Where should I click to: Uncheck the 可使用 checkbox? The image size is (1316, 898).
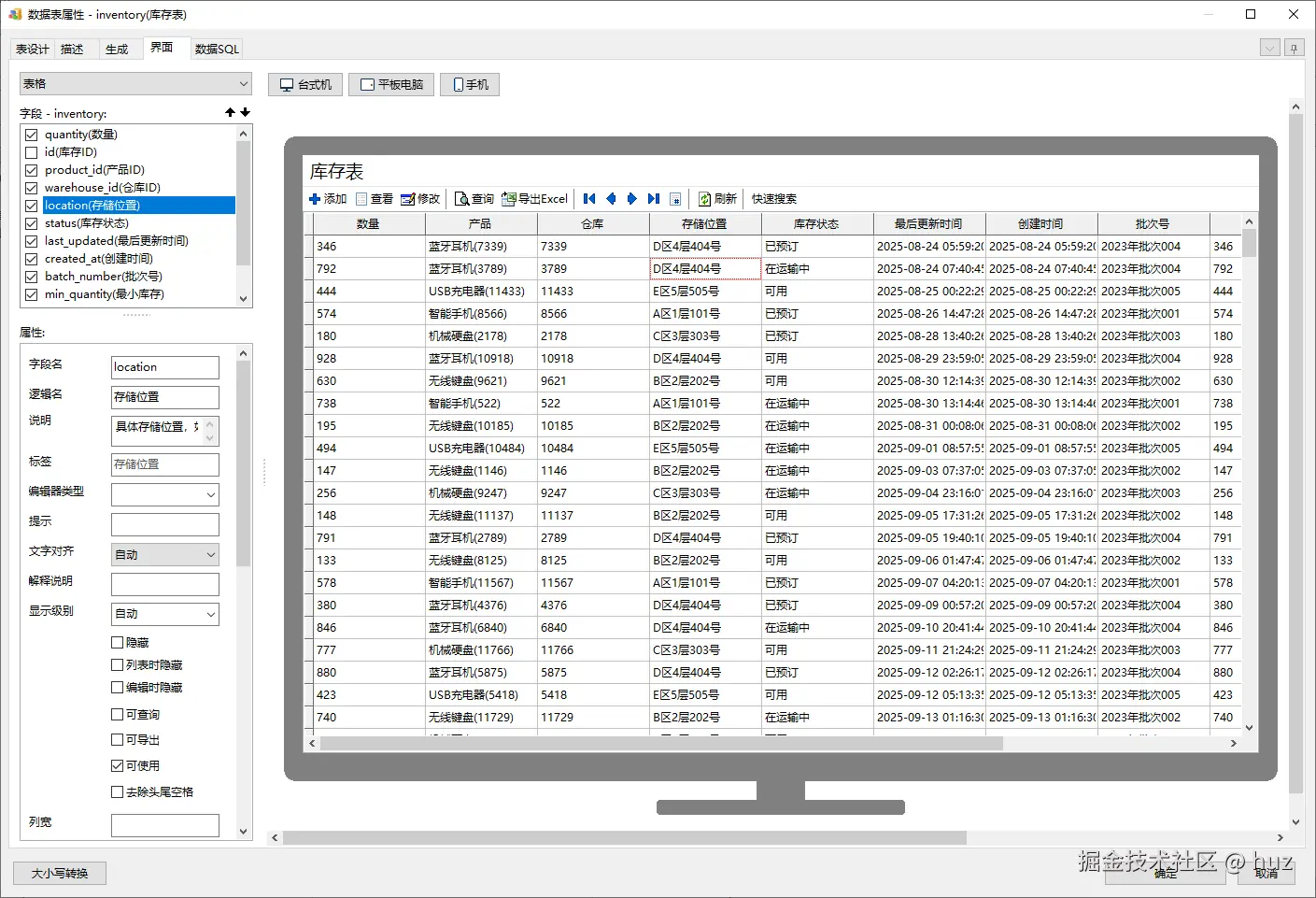118,766
